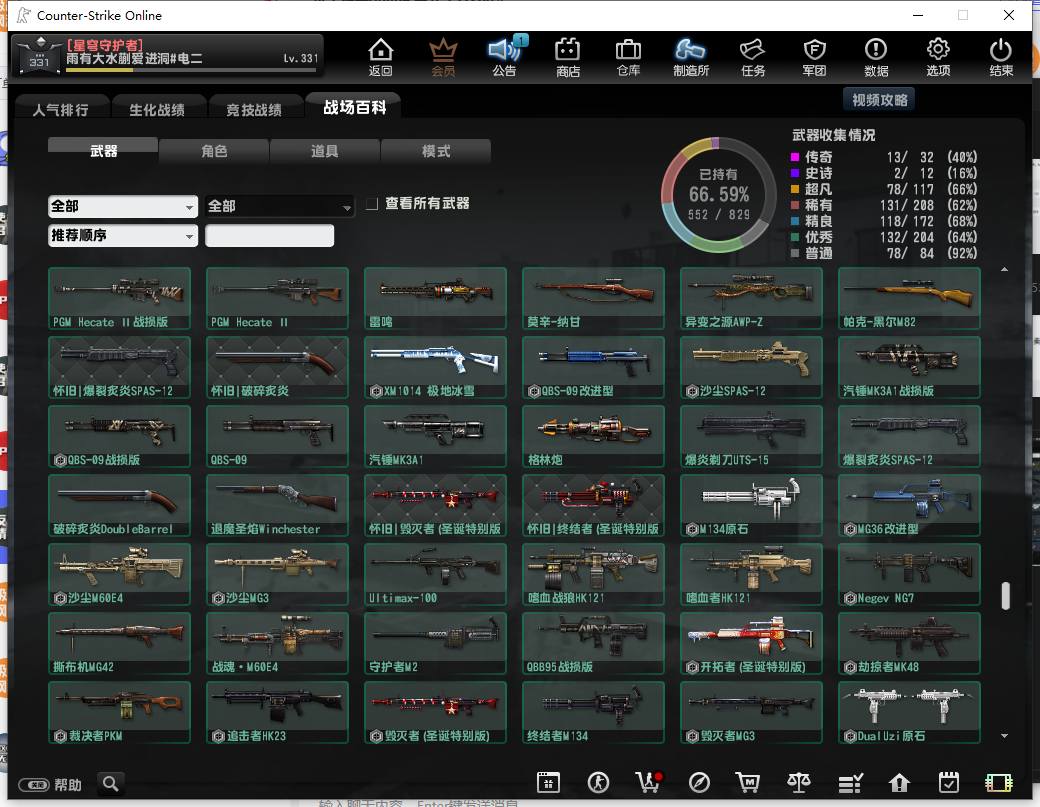Click the balance scale icon in bottom bar

(x=799, y=782)
